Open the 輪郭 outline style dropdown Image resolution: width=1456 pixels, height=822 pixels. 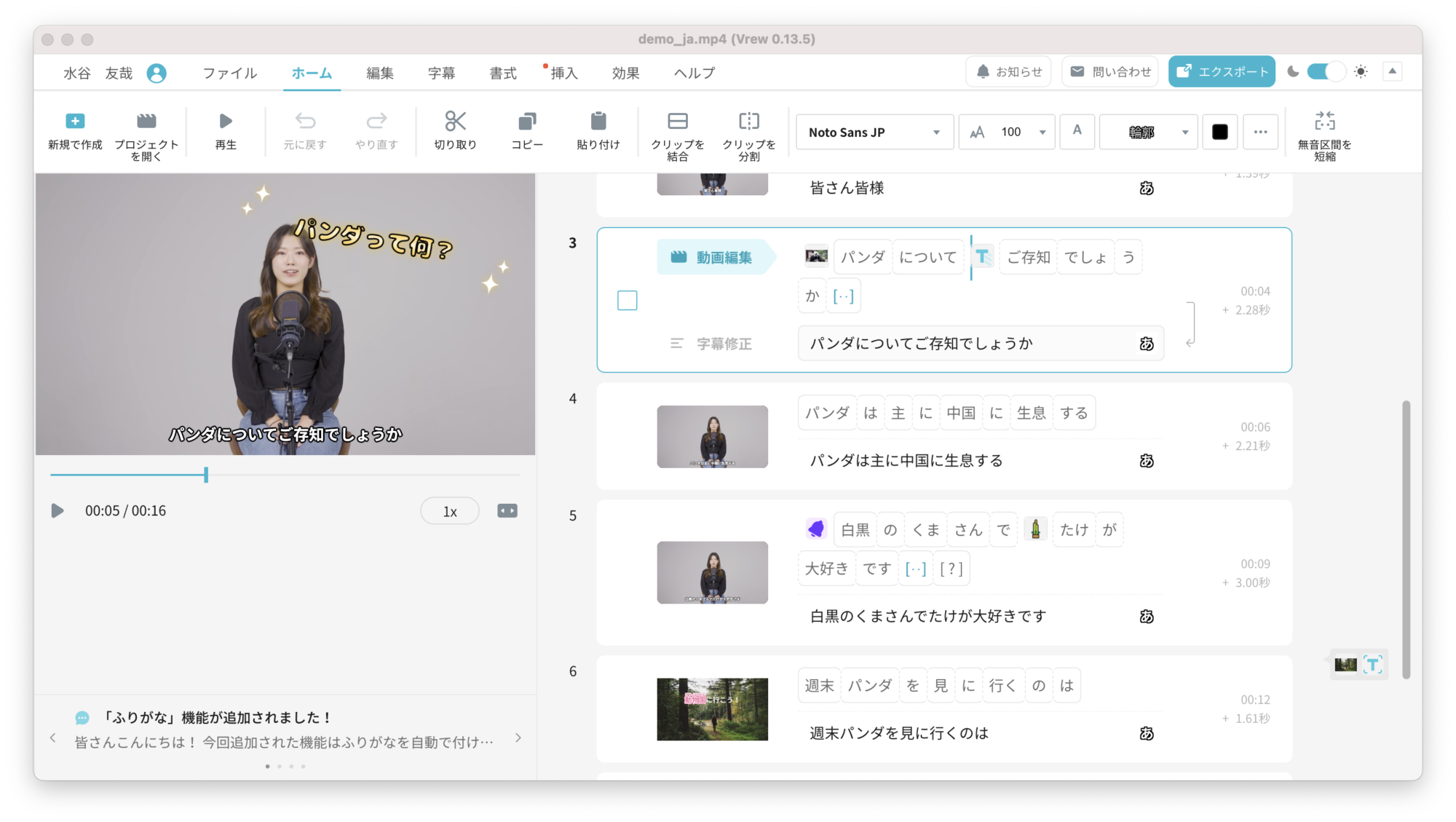pyautogui.click(x=1148, y=133)
